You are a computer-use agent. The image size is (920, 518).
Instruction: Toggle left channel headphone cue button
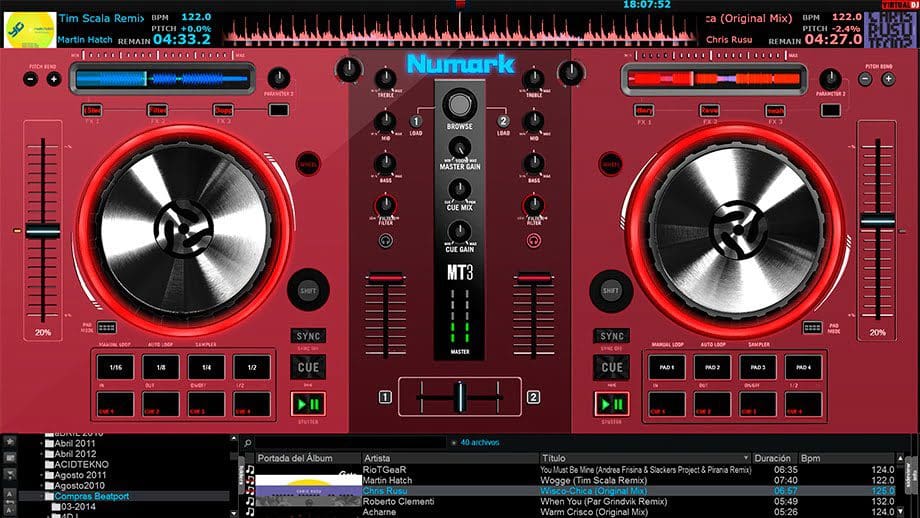[385, 241]
